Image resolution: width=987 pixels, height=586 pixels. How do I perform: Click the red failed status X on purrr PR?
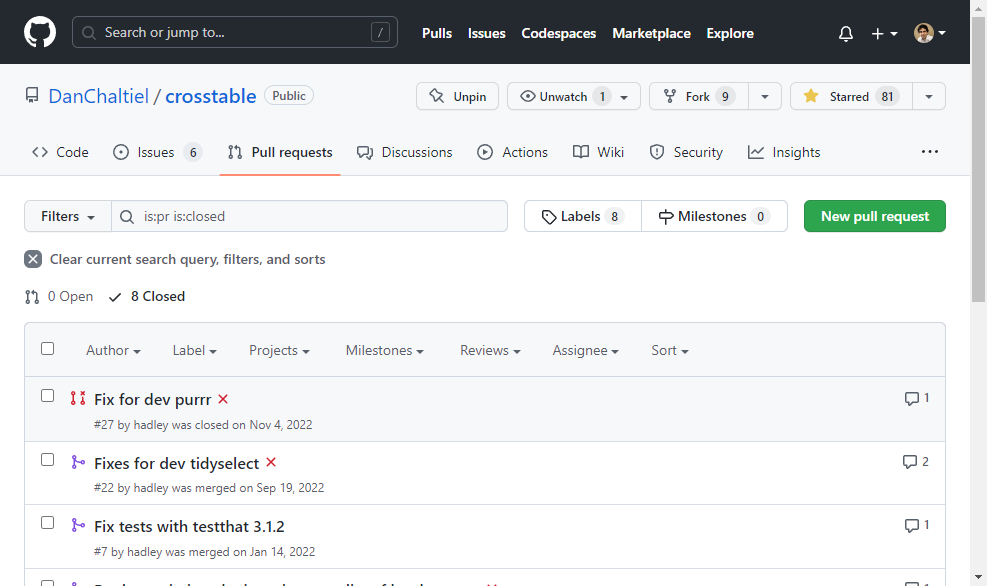223,399
